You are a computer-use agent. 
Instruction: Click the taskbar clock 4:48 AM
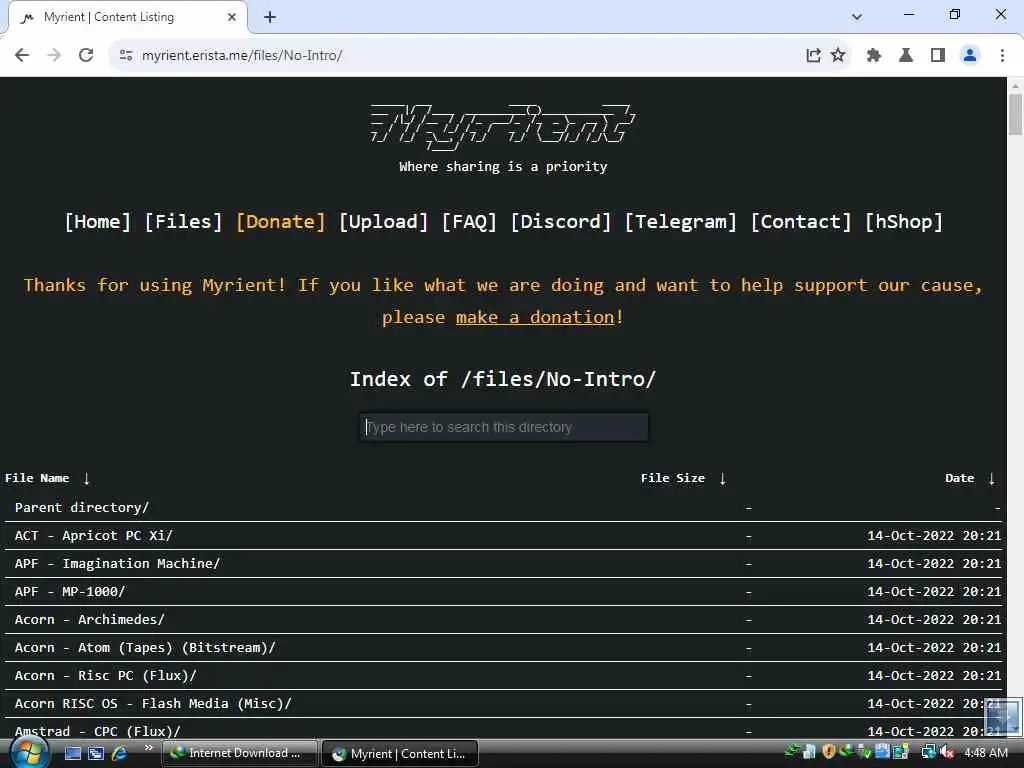[x=985, y=753]
